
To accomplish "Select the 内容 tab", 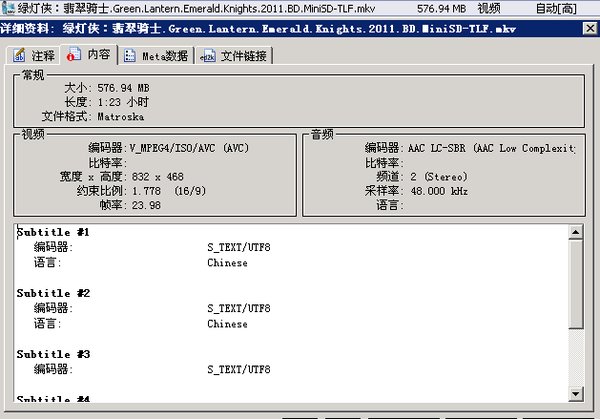I will 88,54.
